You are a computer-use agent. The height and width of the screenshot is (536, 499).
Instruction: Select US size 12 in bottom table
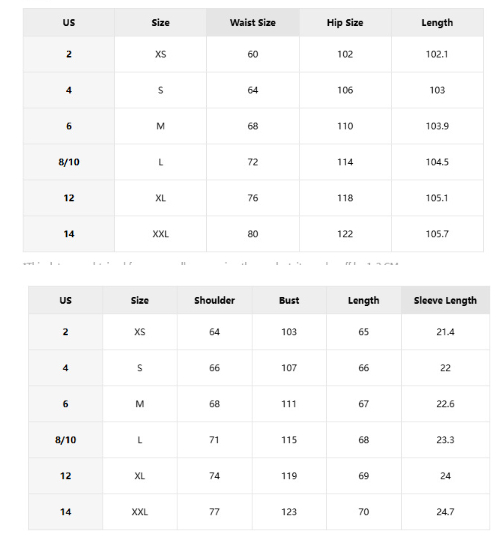pyautogui.click(x=65, y=476)
